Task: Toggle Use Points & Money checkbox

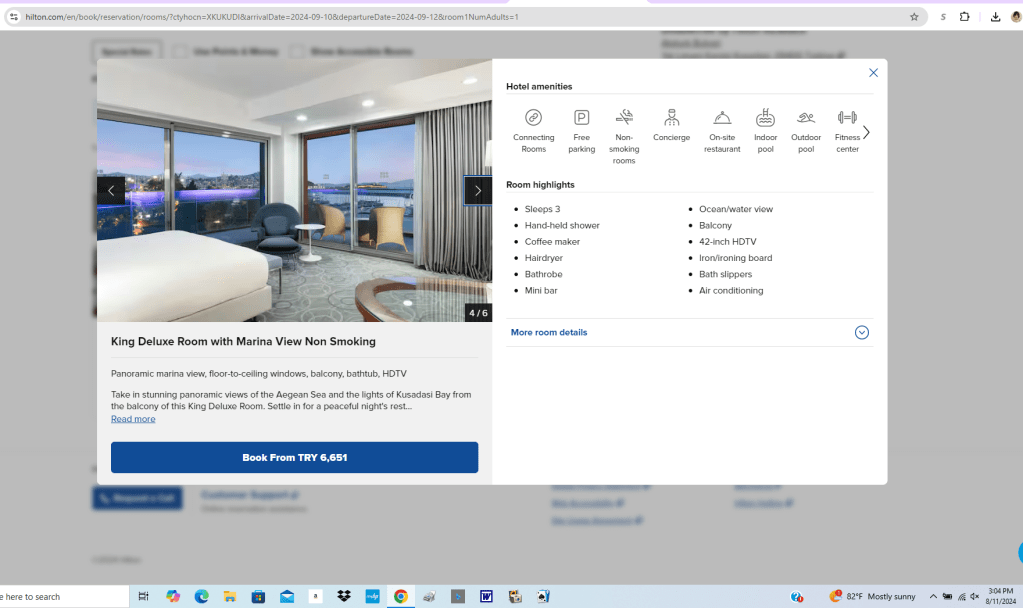Action: click(x=180, y=51)
